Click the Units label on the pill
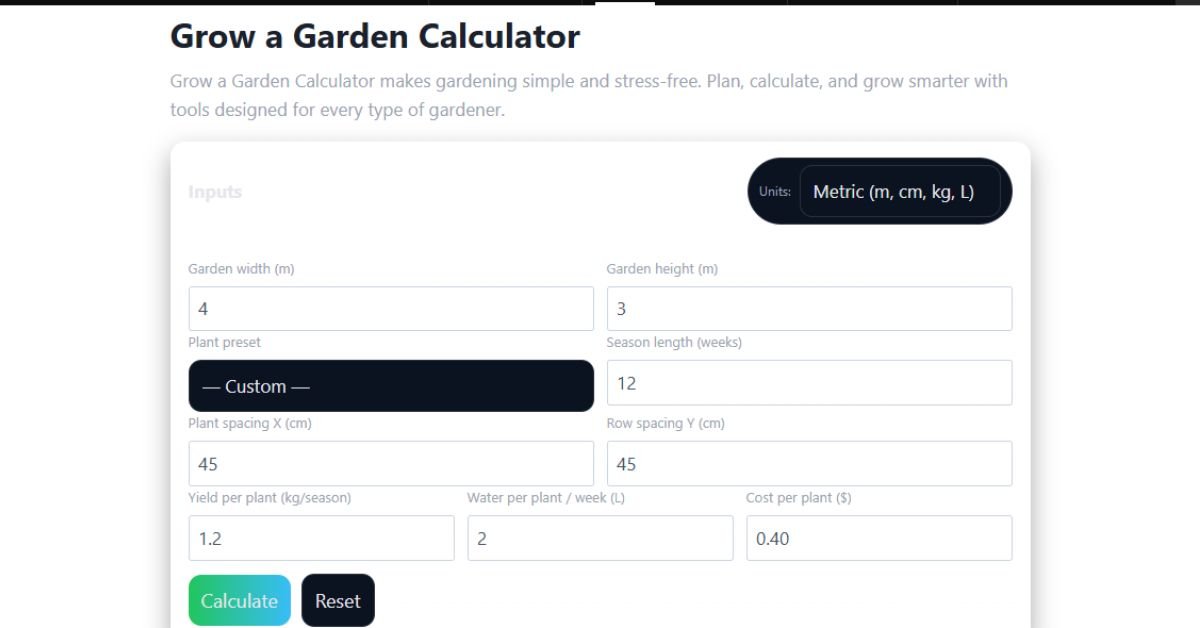This screenshot has height=628, width=1200. 773,191
